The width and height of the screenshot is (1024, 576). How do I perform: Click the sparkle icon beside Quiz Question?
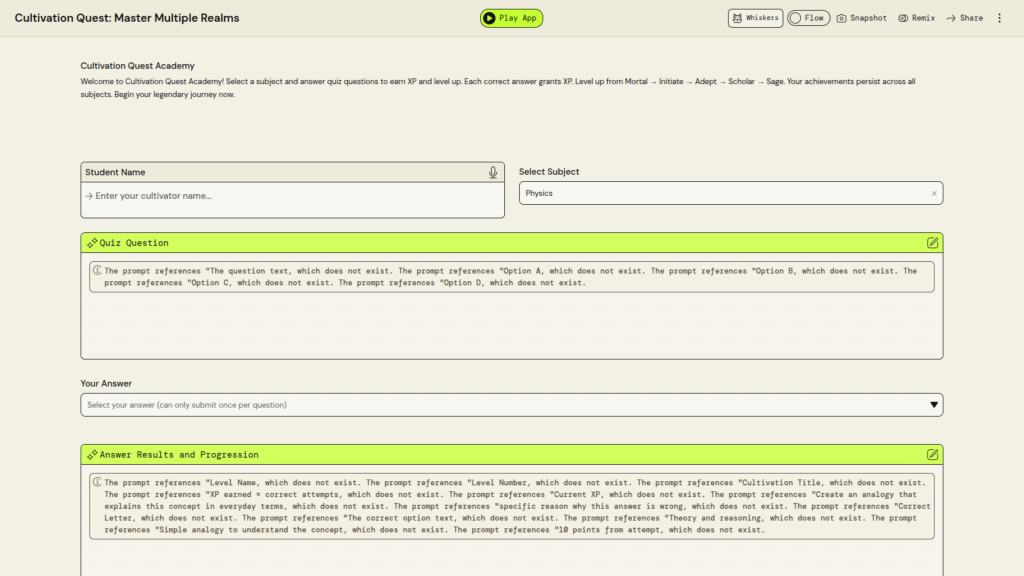tap(92, 243)
